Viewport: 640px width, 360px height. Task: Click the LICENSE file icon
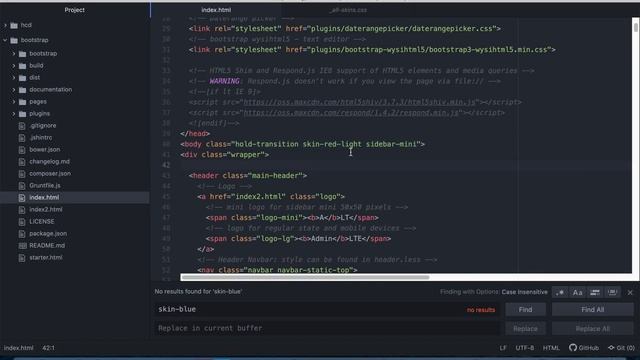coord(22,222)
